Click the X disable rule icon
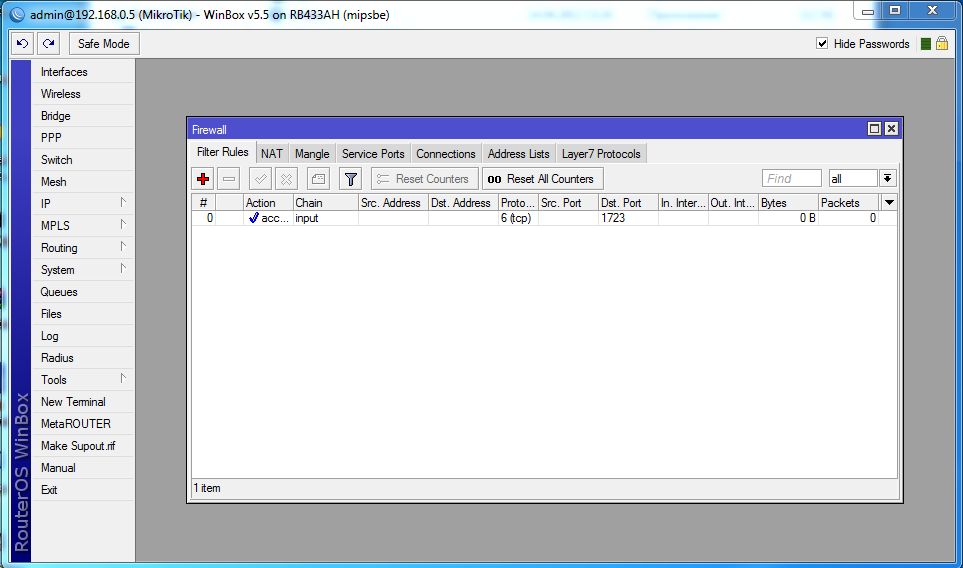 tap(286, 179)
